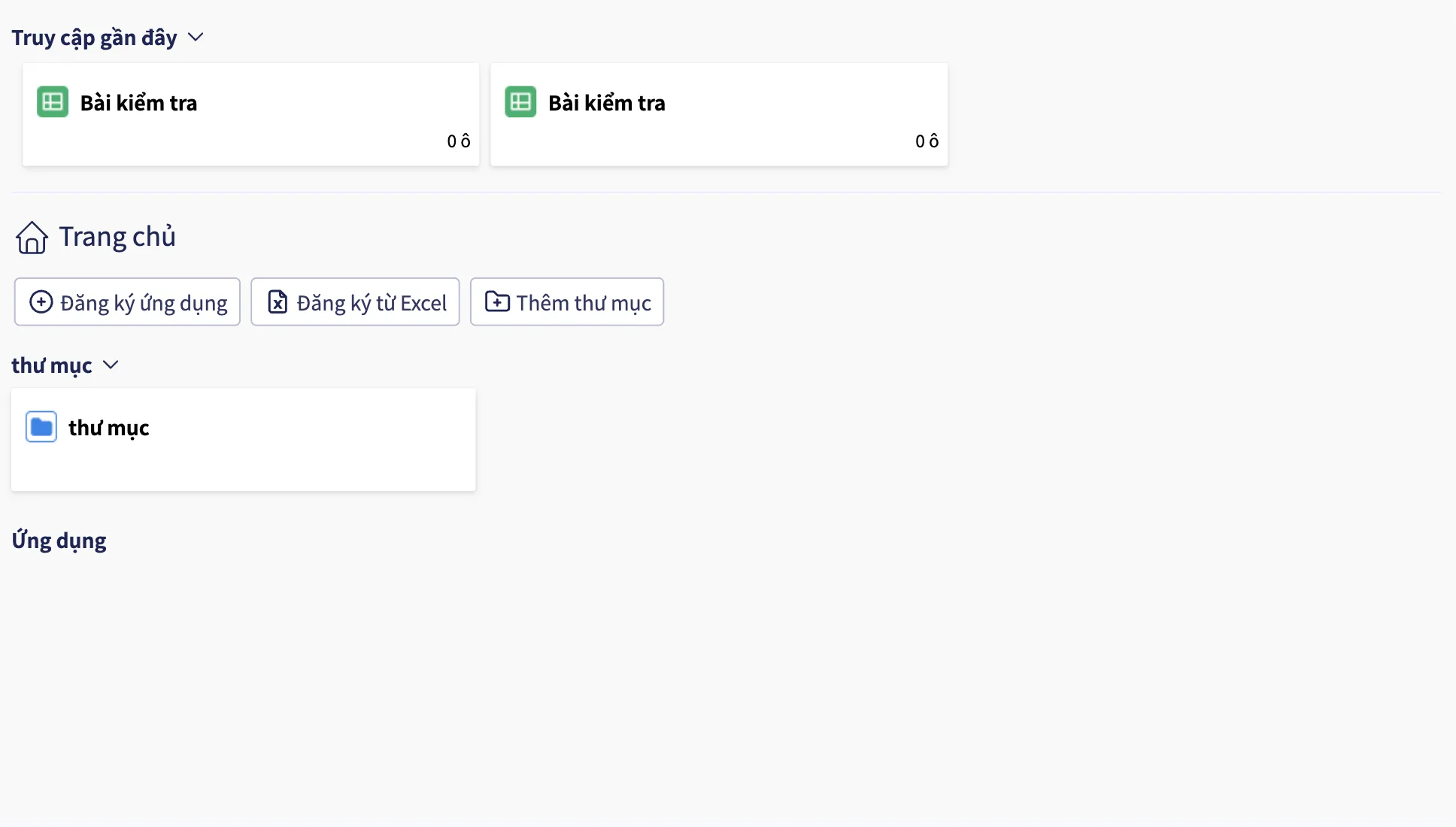Click the green table icon of the first Bài kiểm tra
1456x827 pixels.
coord(53,102)
